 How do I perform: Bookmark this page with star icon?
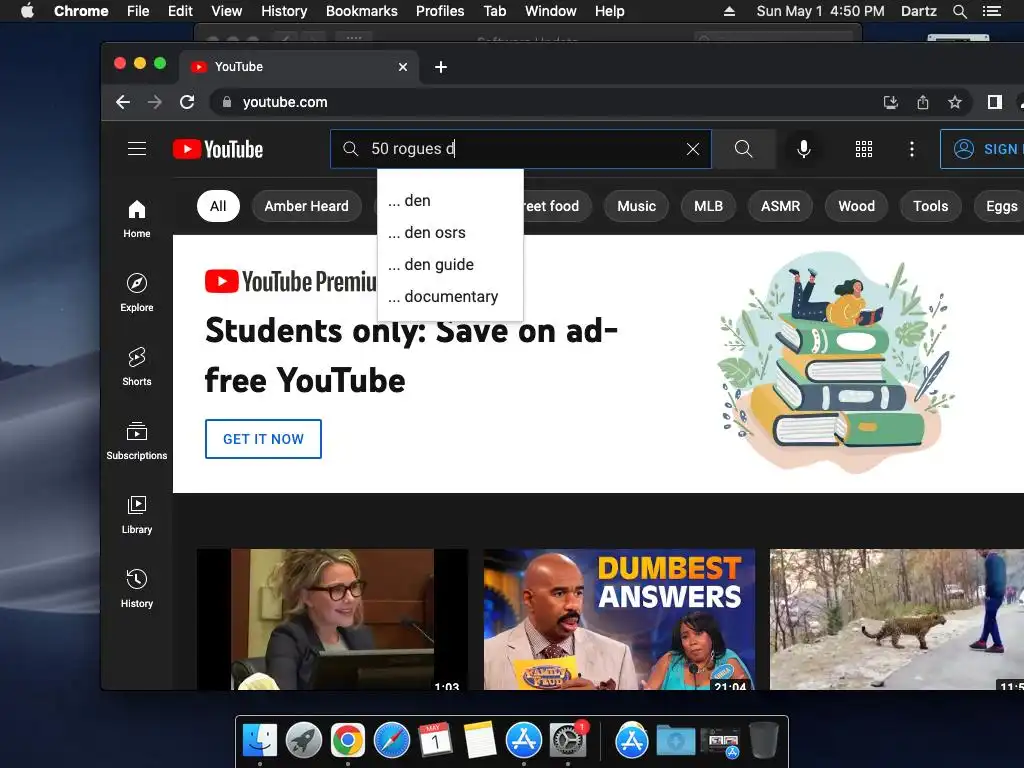pyautogui.click(x=955, y=102)
